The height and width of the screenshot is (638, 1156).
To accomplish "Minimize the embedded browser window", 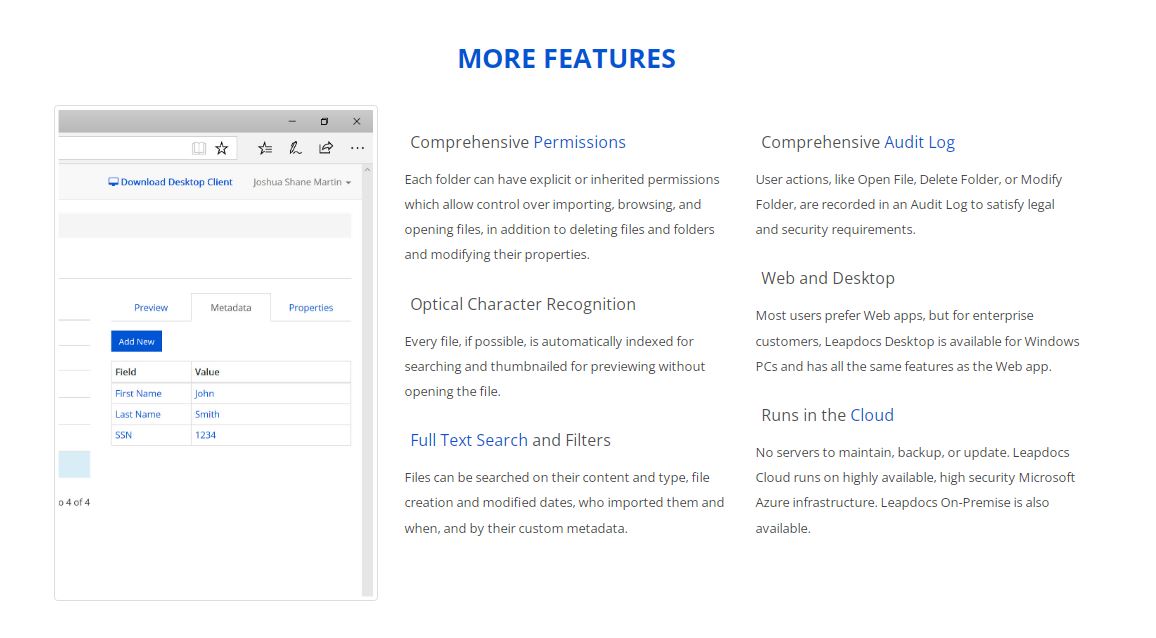I will [292, 121].
